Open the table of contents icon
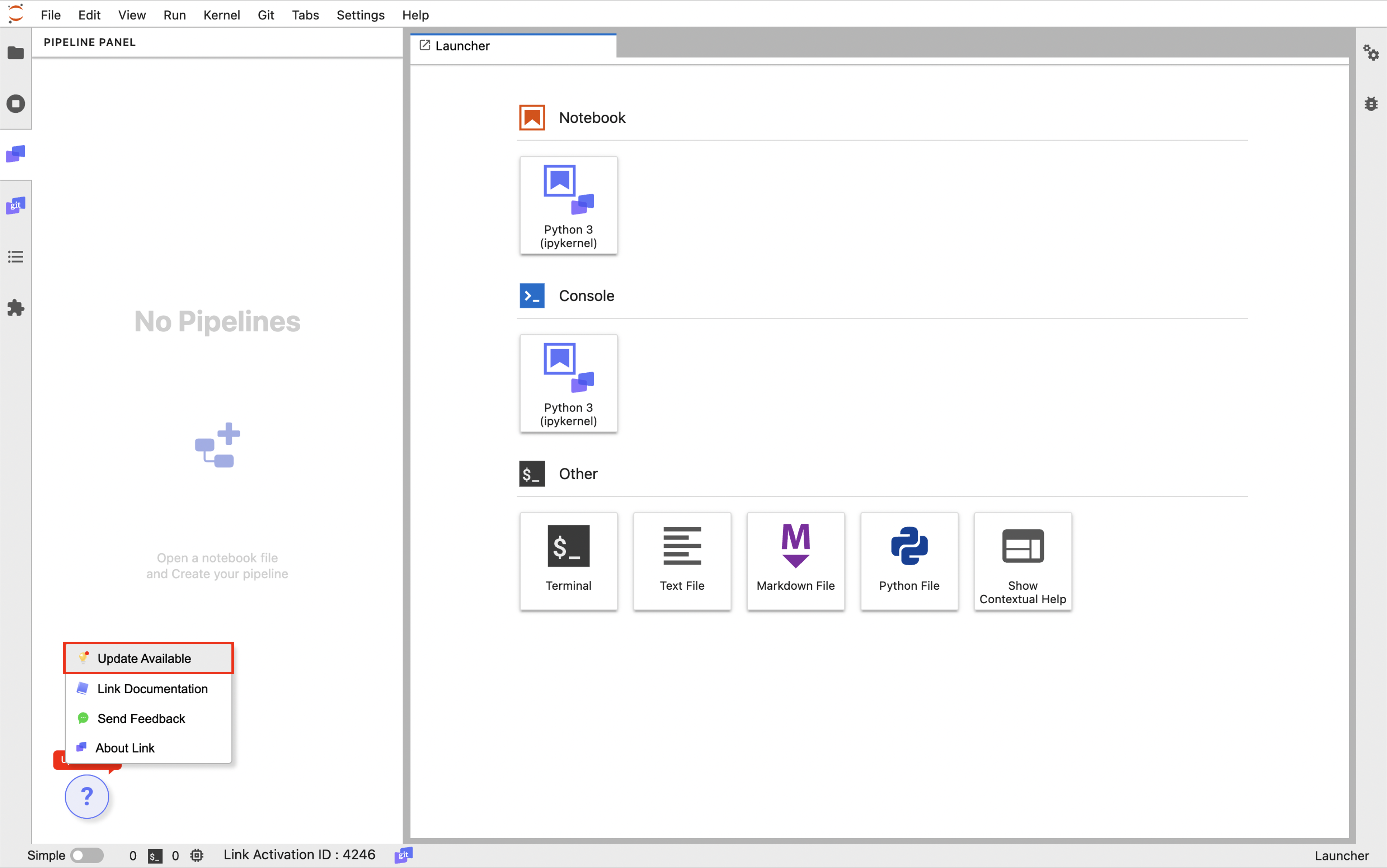Image resolution: width=1387 pixels, height=868 pixels. click(x=15, y=256)
